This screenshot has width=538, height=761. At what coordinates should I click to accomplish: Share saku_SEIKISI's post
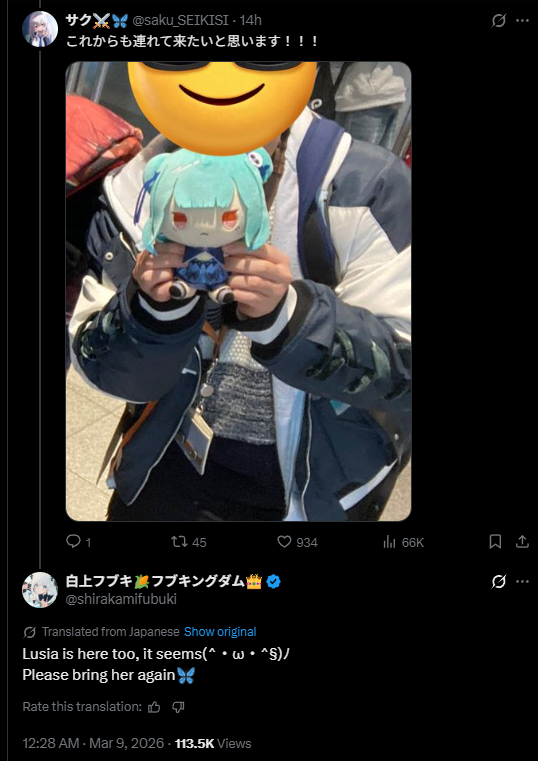[522, 542]
